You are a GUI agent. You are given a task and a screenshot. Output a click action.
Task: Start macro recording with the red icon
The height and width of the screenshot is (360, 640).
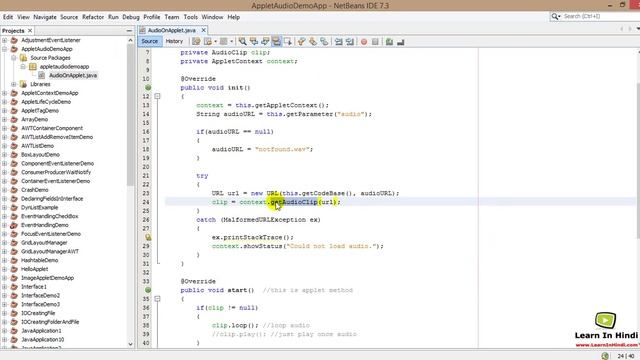point(364,41)
